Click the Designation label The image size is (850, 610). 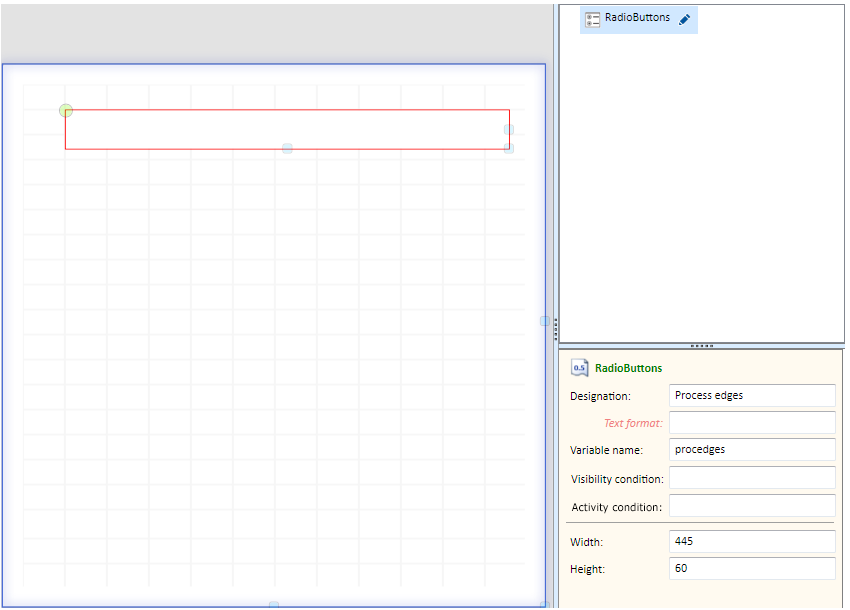tap(600, 396)
